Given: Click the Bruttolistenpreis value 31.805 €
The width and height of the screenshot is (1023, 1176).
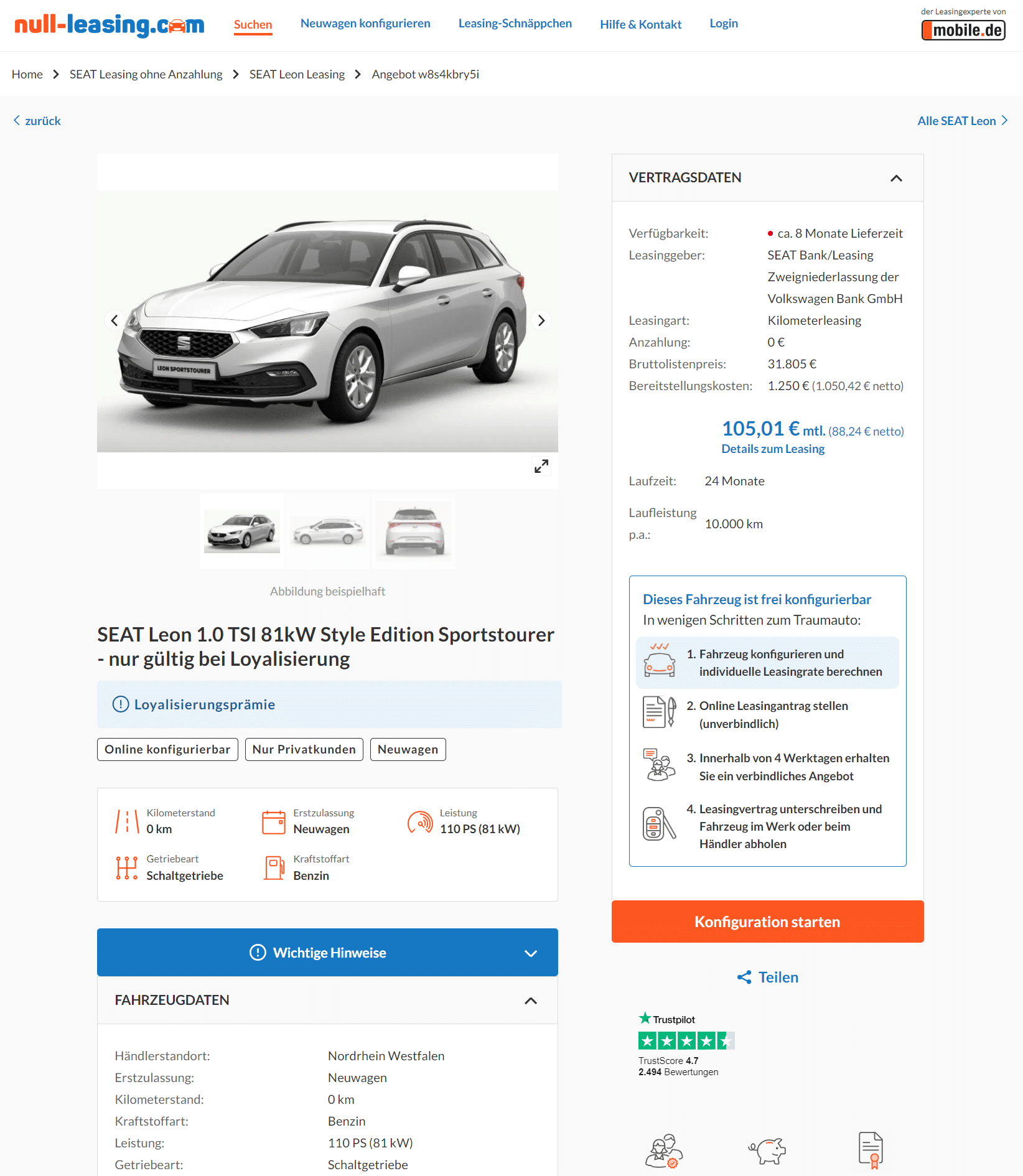Looking at the screenshot, I should tap(792, 364).
